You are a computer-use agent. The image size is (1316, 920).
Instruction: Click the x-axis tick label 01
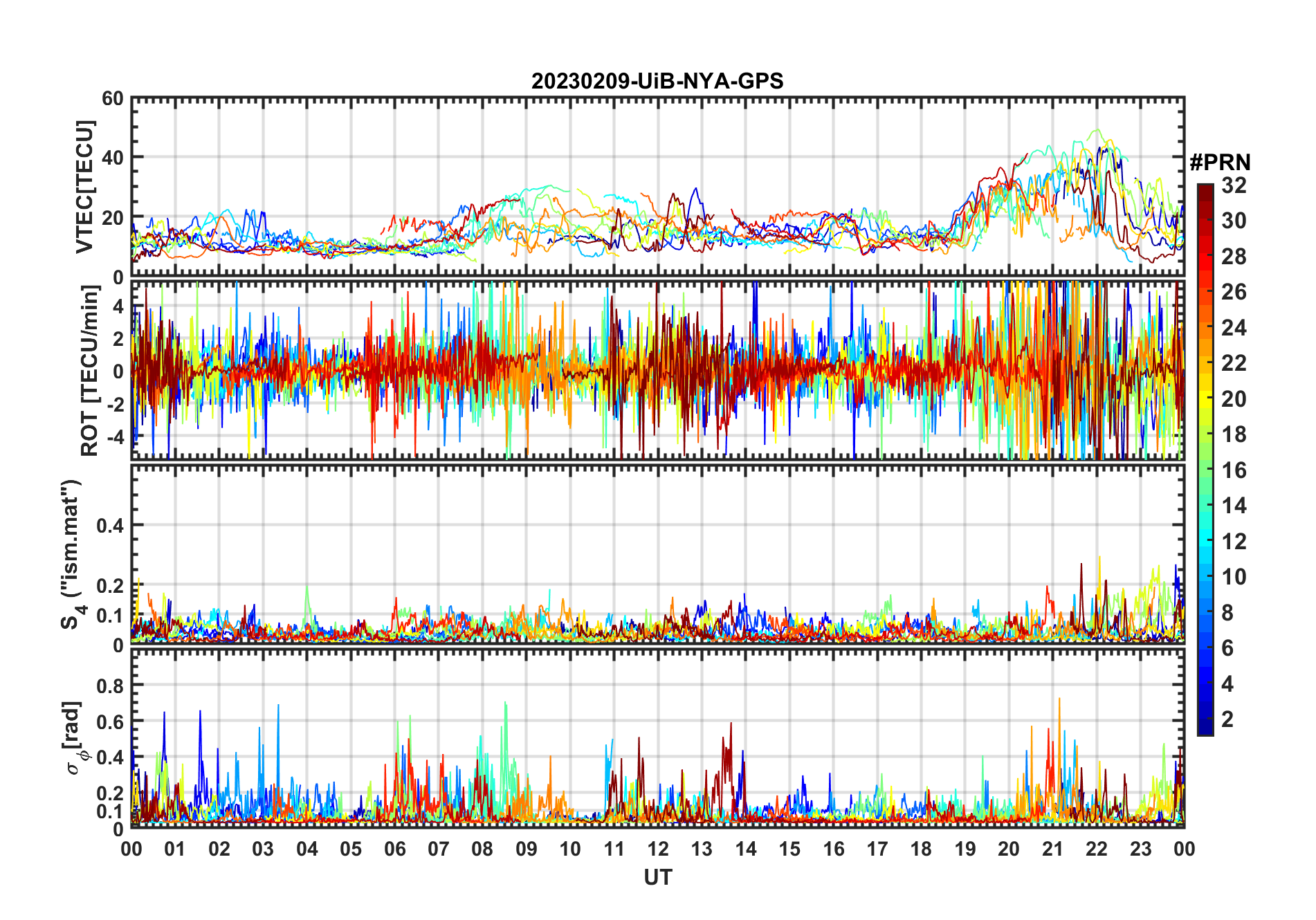coord(175,849)
